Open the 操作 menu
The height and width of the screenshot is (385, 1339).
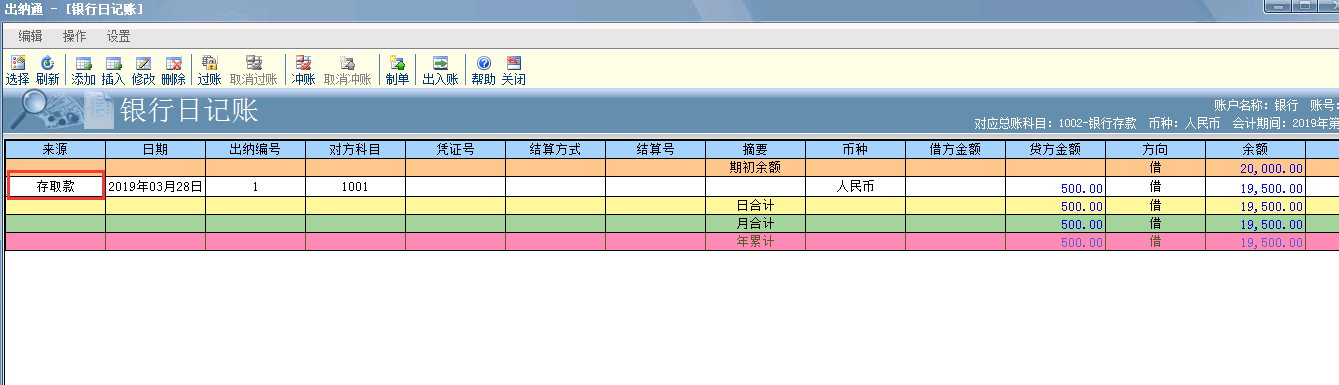point(75,36)
